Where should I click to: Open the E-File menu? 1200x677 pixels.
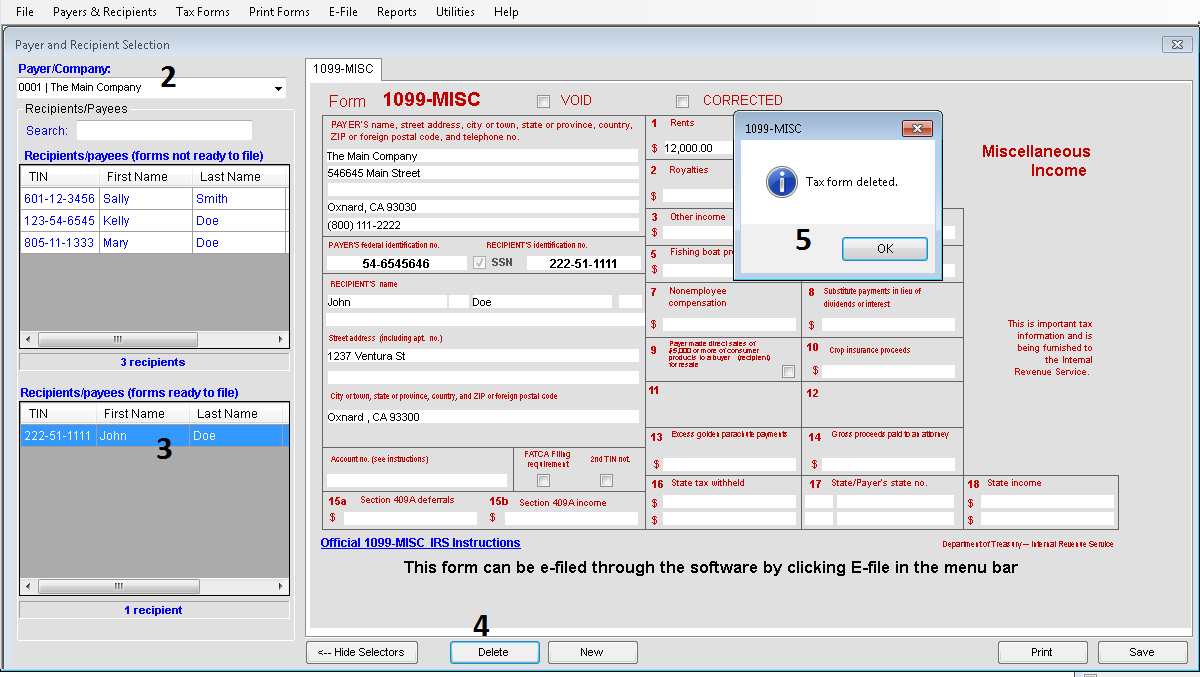click(x=344, y=12)
